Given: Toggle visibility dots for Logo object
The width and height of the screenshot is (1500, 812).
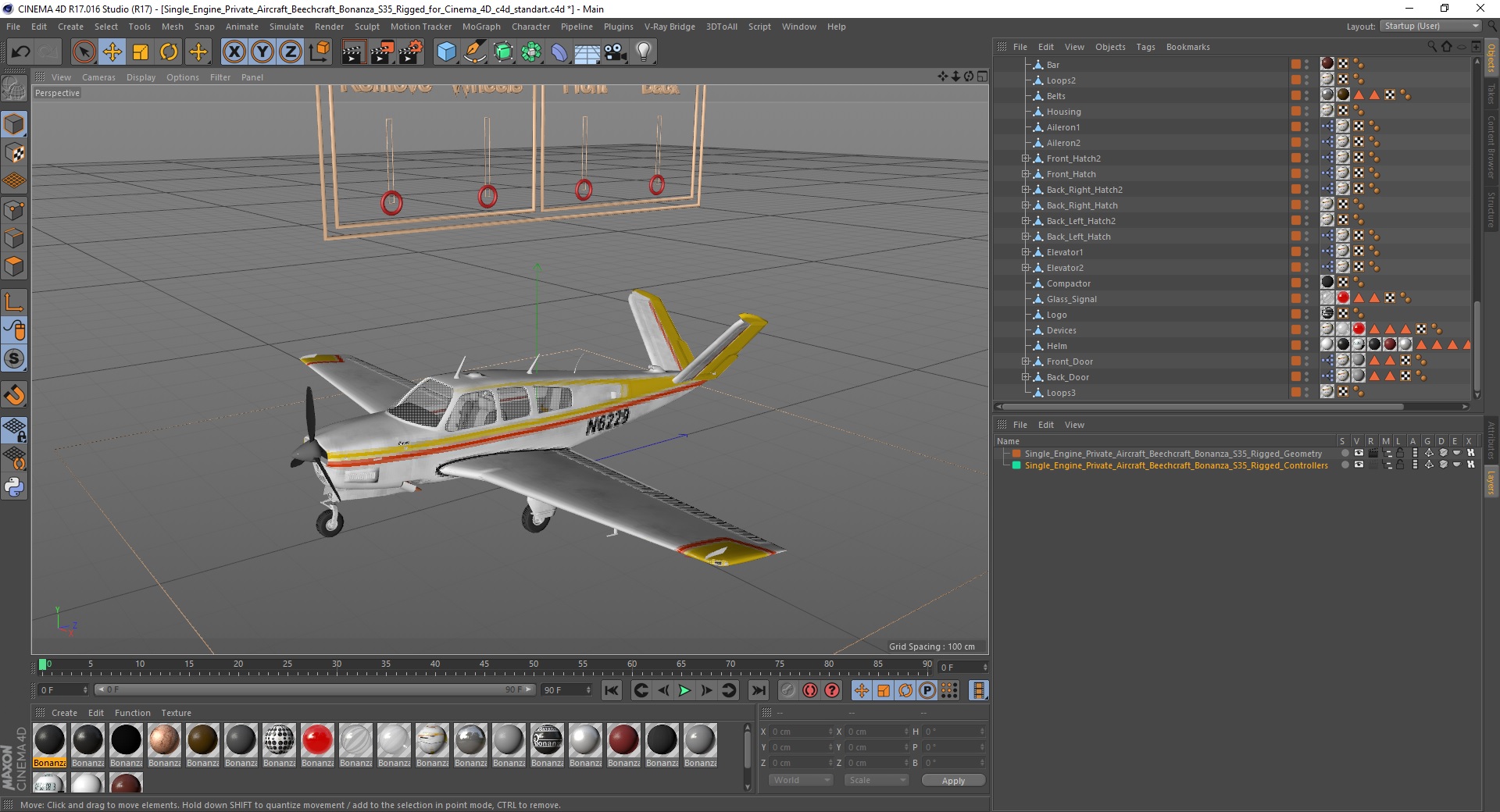Looking at the screenshot, I should coord(1307,315).
